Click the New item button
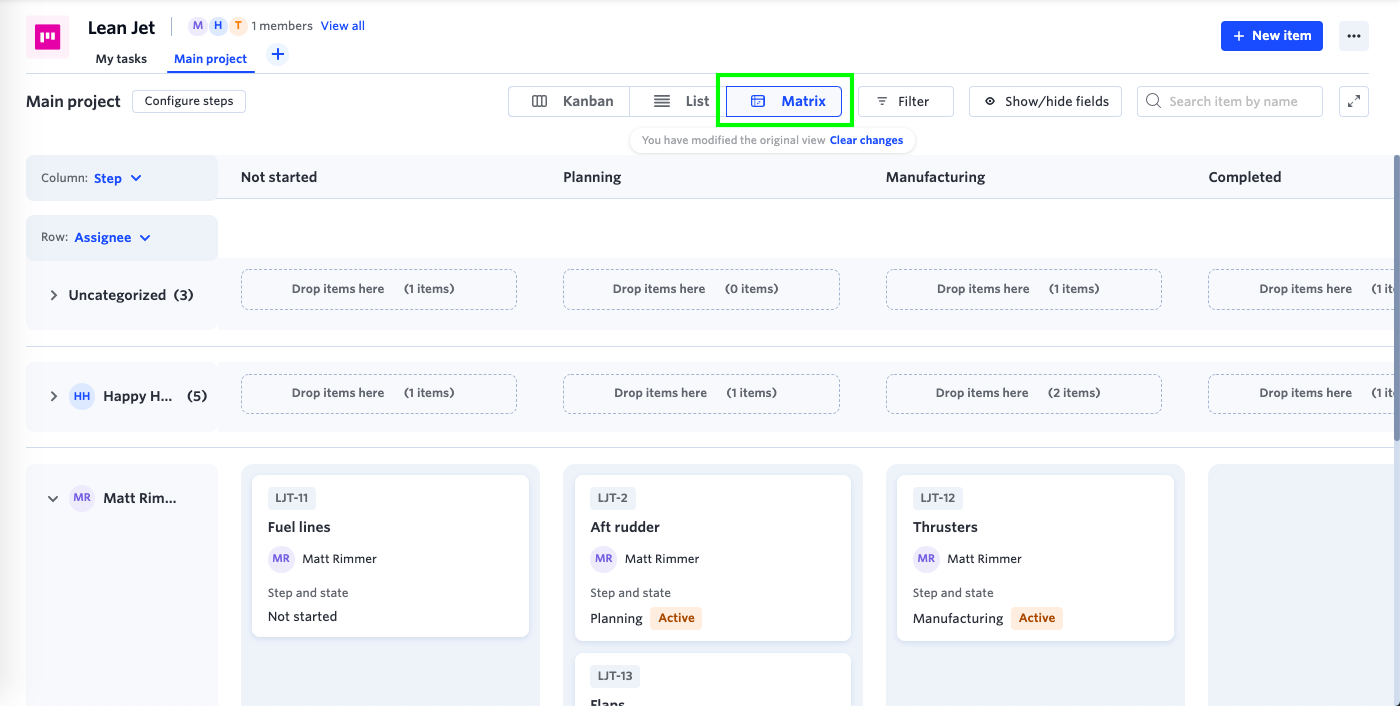The height and width of the screenshot is (706, 1400). [x=1271, y=36]
